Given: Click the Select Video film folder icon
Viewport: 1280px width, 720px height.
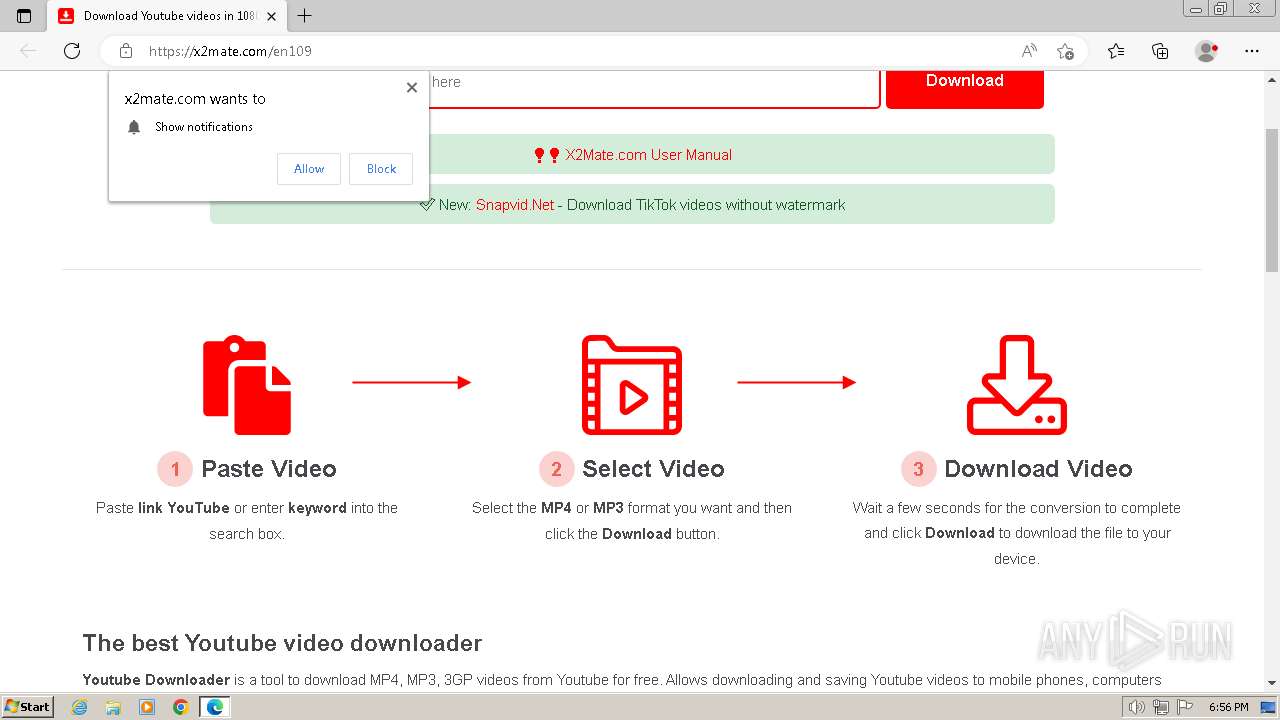Looking at the screenshot, I should click(x=632, y=385).
